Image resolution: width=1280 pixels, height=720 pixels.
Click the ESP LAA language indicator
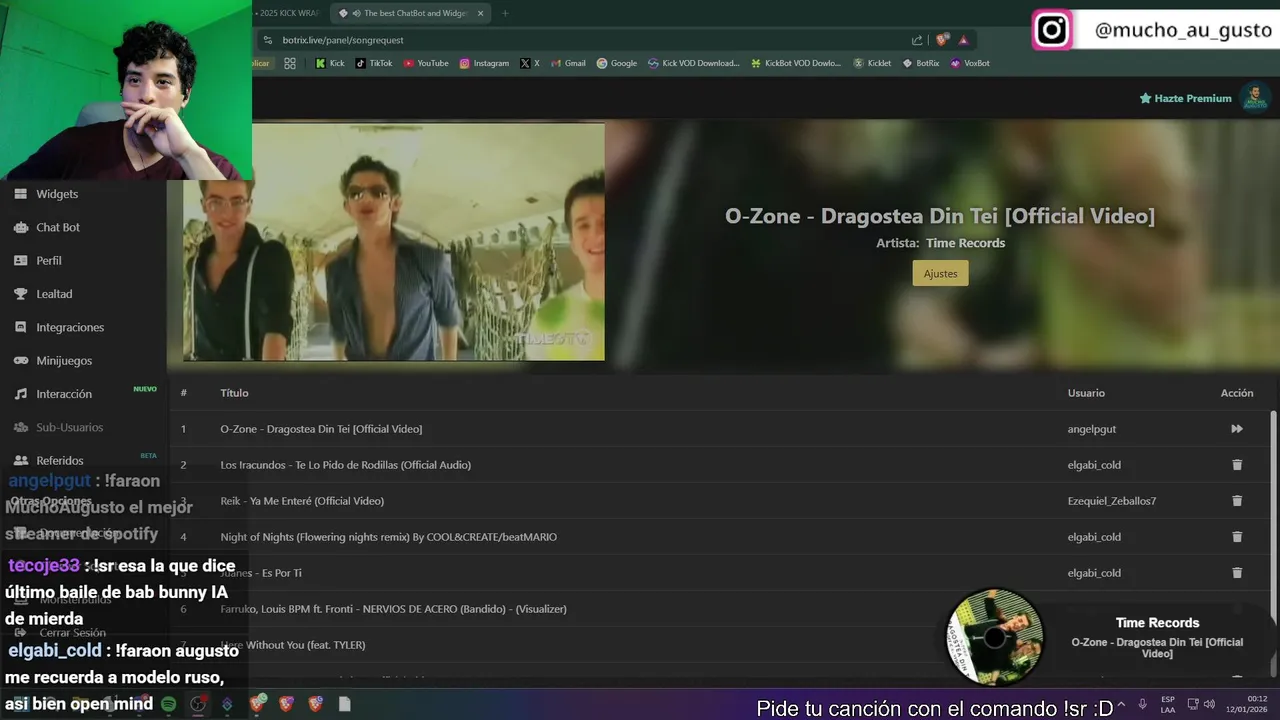pyautogui.click(x=1168, y=704)
